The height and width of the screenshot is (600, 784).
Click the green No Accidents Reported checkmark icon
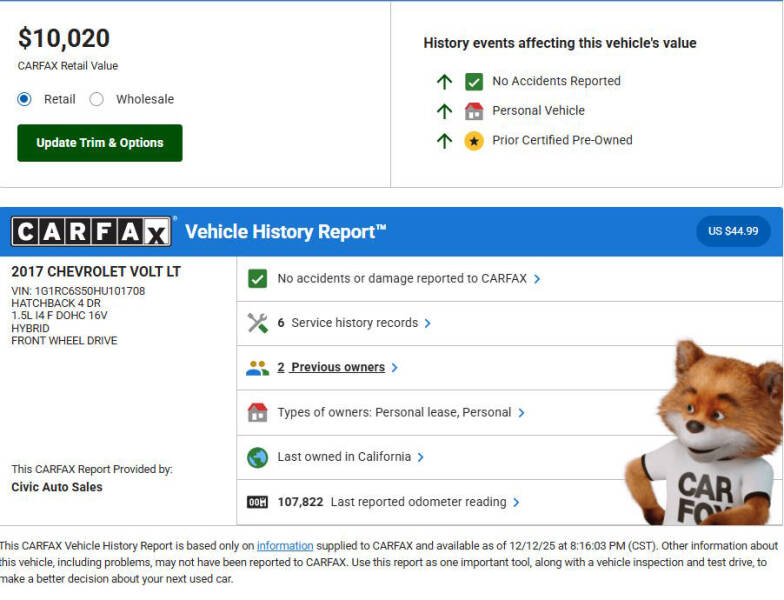(474, 82)
